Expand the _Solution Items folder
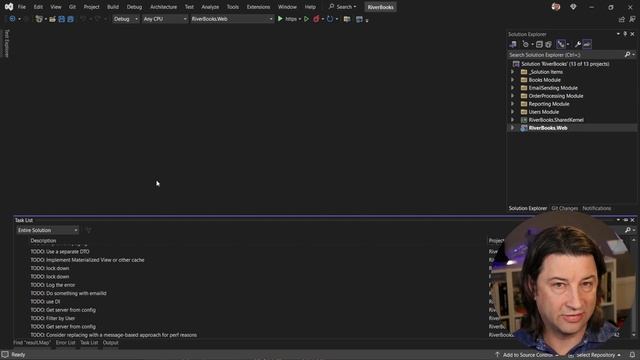Screen dimensions: 640x360 [513, 72]
